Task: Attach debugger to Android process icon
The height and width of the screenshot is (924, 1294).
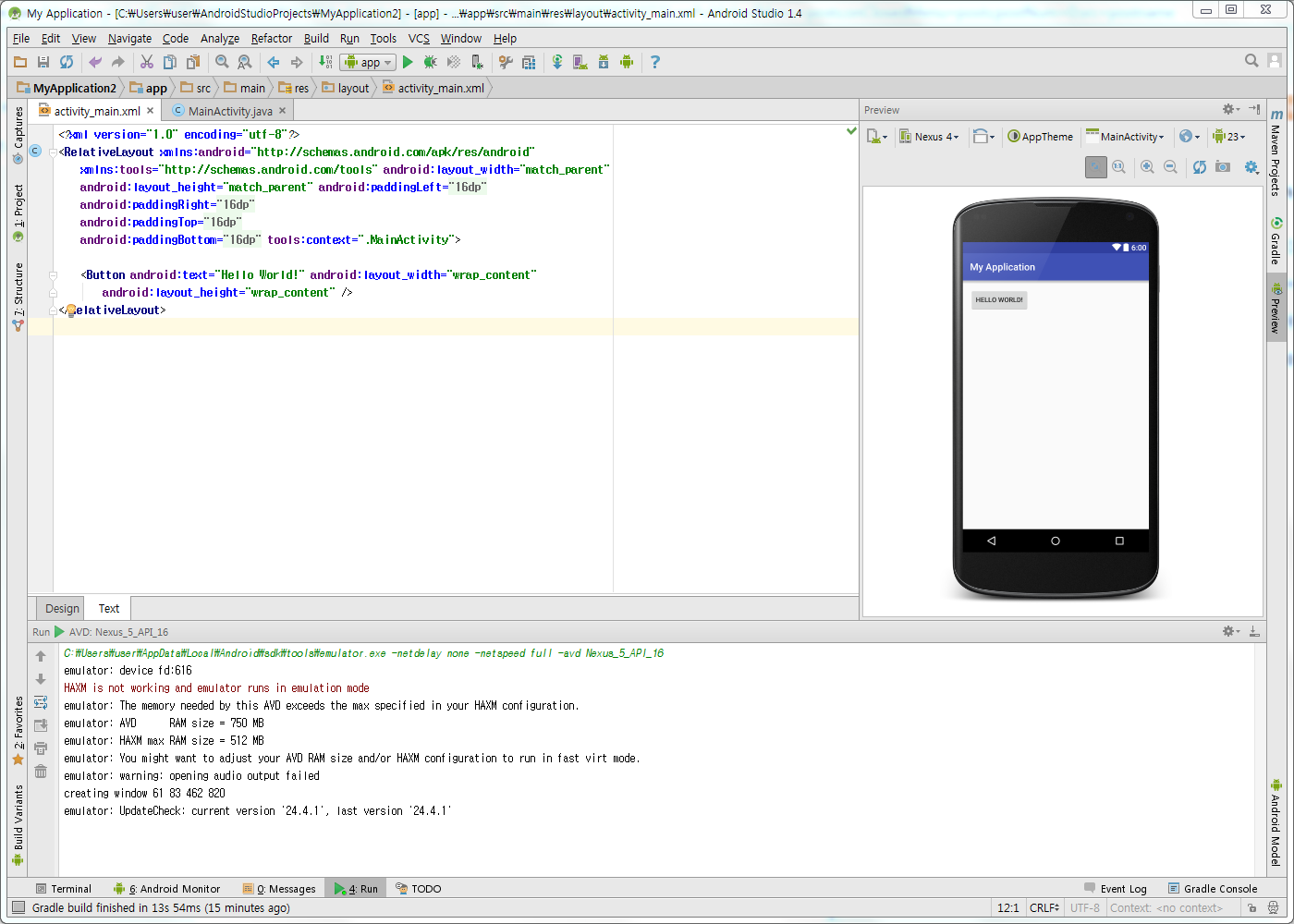Action: [x=477, y=62]
